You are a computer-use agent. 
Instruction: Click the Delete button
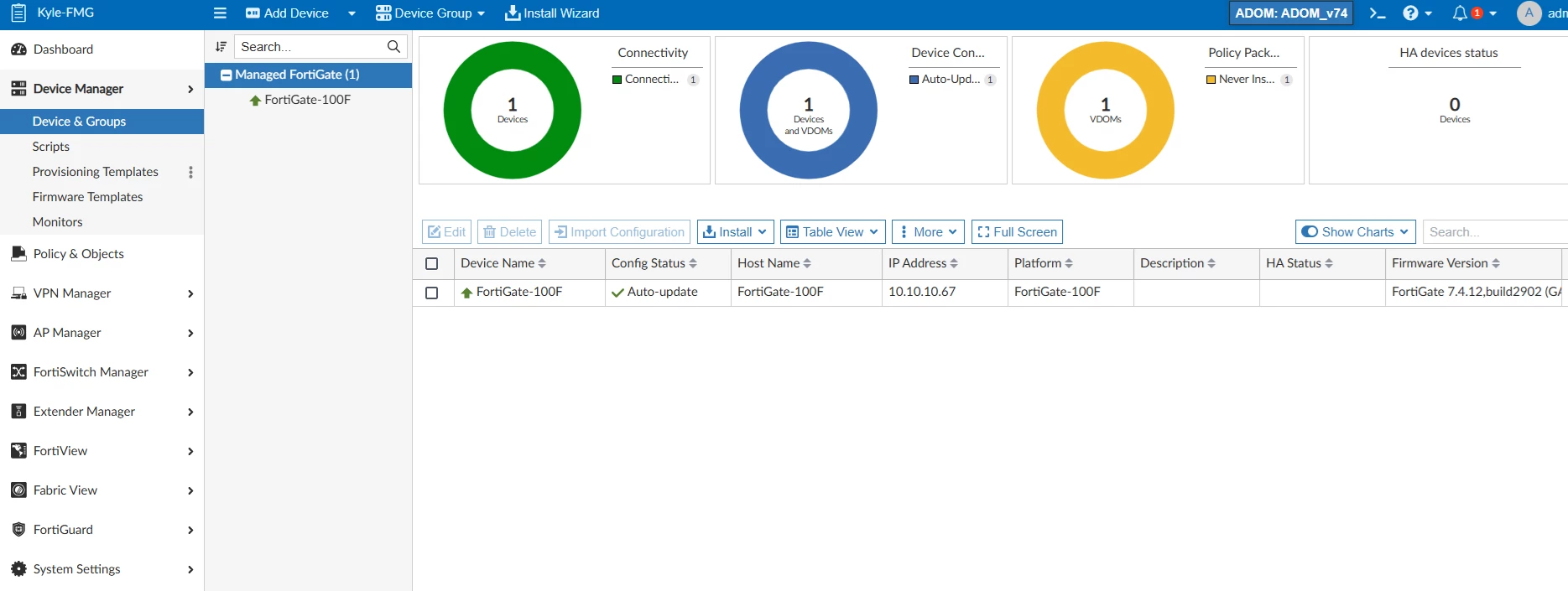(509, 232)
